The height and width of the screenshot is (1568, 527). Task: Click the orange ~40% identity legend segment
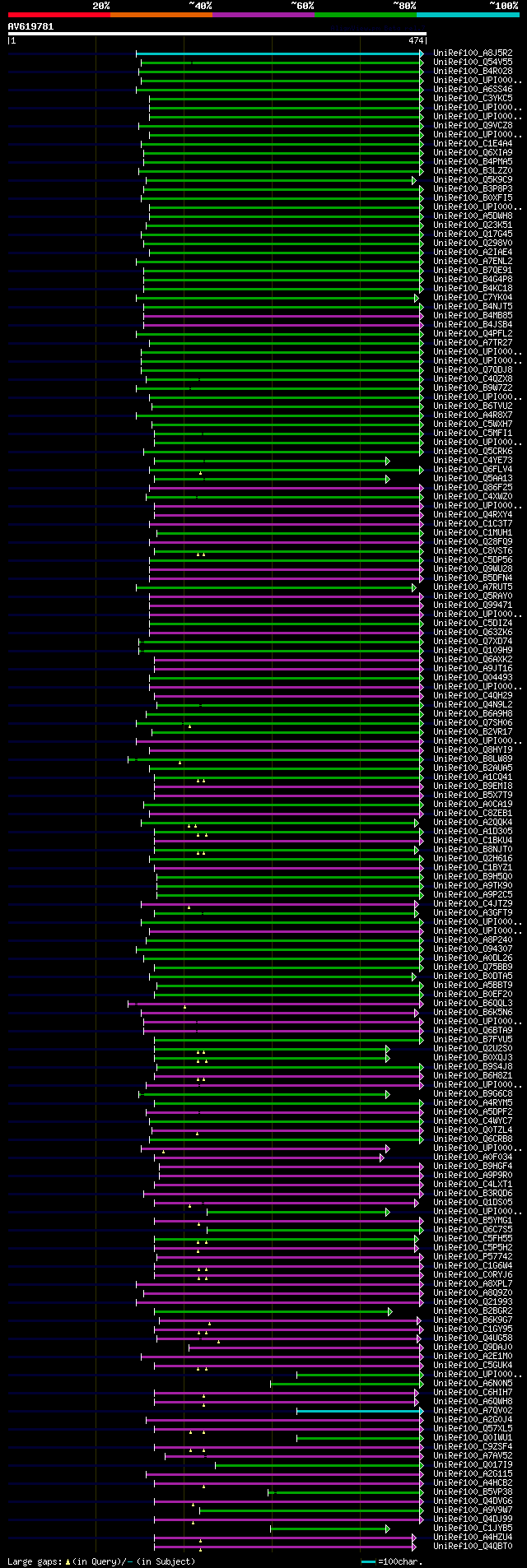click(x=161, y=15)
